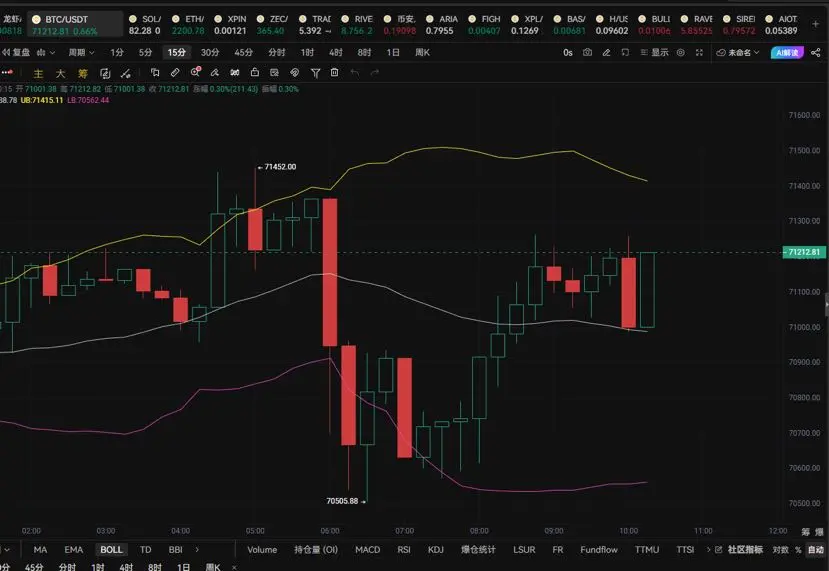Screen dimensions: 829x571
Task: Select the 1日 timeframe in top bar
Action: coord(393,52)
